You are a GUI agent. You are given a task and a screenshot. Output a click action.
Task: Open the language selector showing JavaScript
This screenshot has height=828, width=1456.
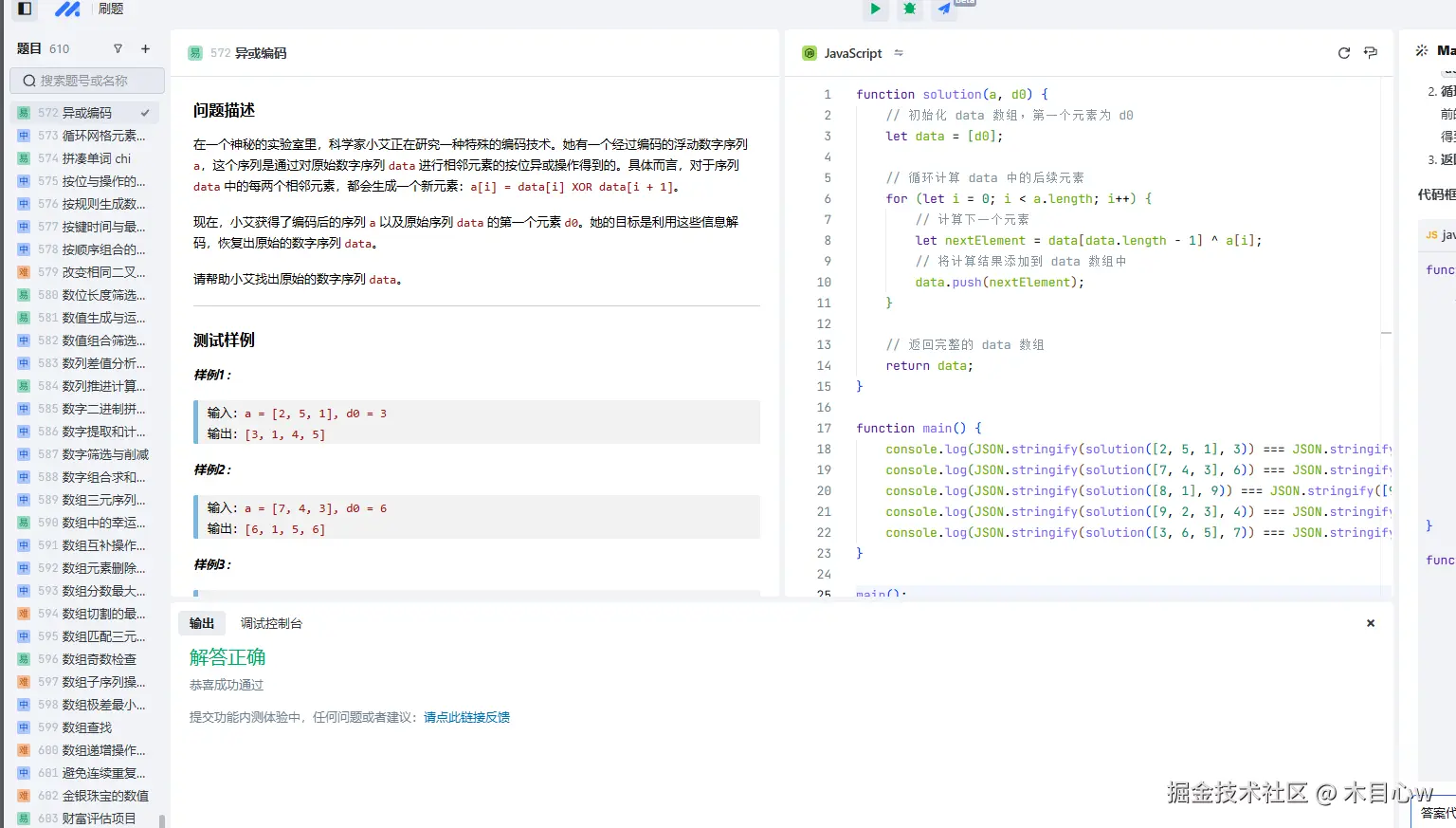pyautogui.click(x=850, y=53)
